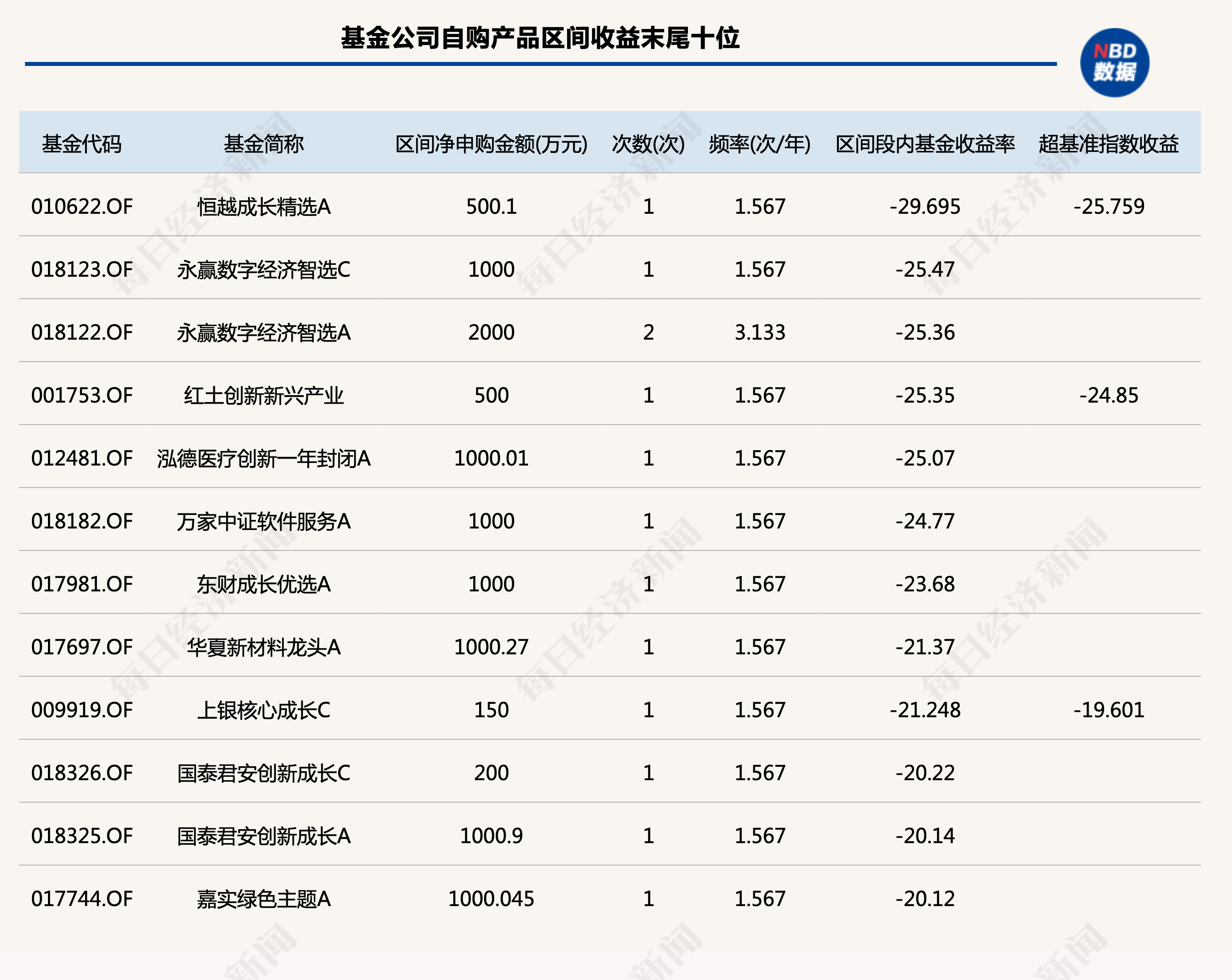Click the 区间段内基金收益率 column header
This screenshot has width=1232, height=980.
[x=925, y=144]
